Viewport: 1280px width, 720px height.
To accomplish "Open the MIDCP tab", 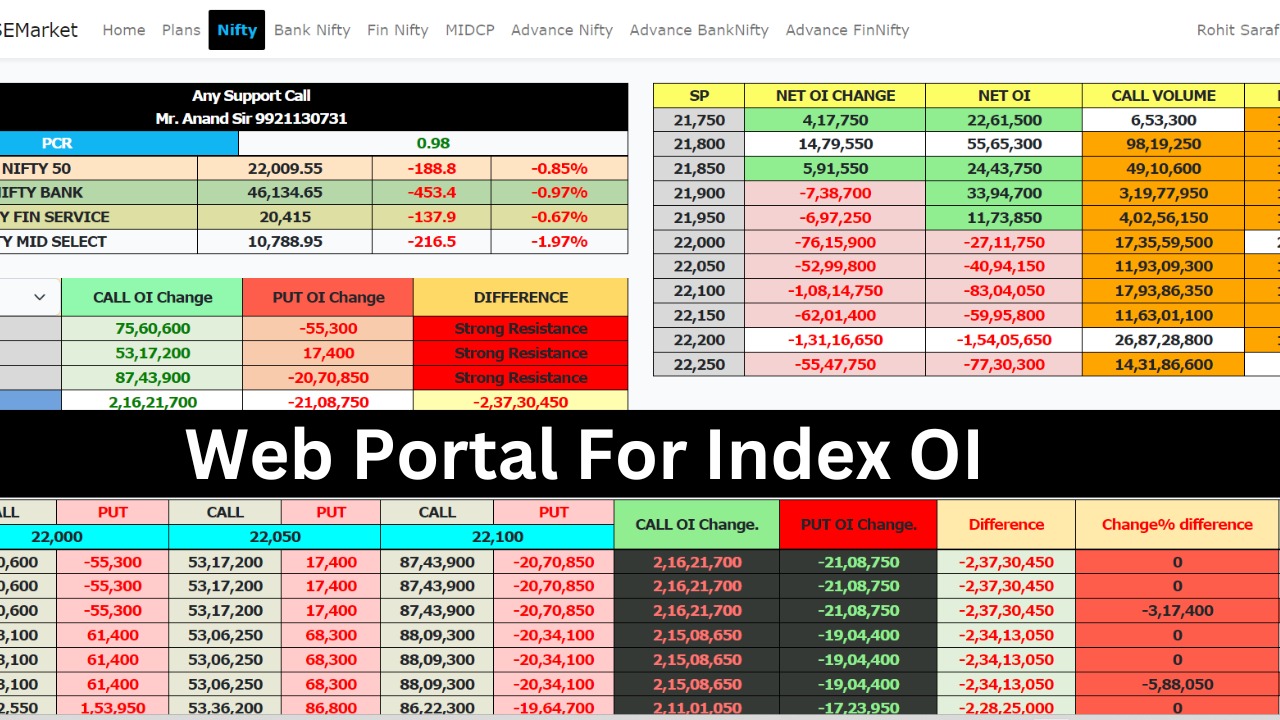I will [x=470, y=30].
